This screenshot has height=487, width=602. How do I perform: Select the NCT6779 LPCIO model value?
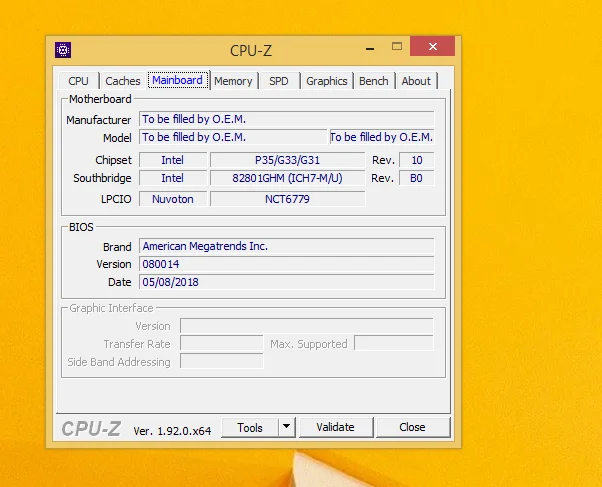pos(288,199)
